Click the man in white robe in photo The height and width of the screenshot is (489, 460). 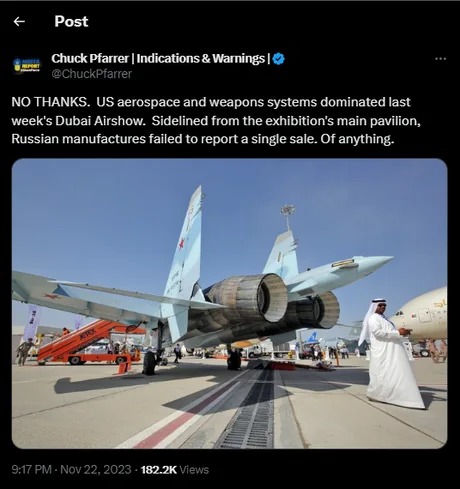tap(393, 353)
